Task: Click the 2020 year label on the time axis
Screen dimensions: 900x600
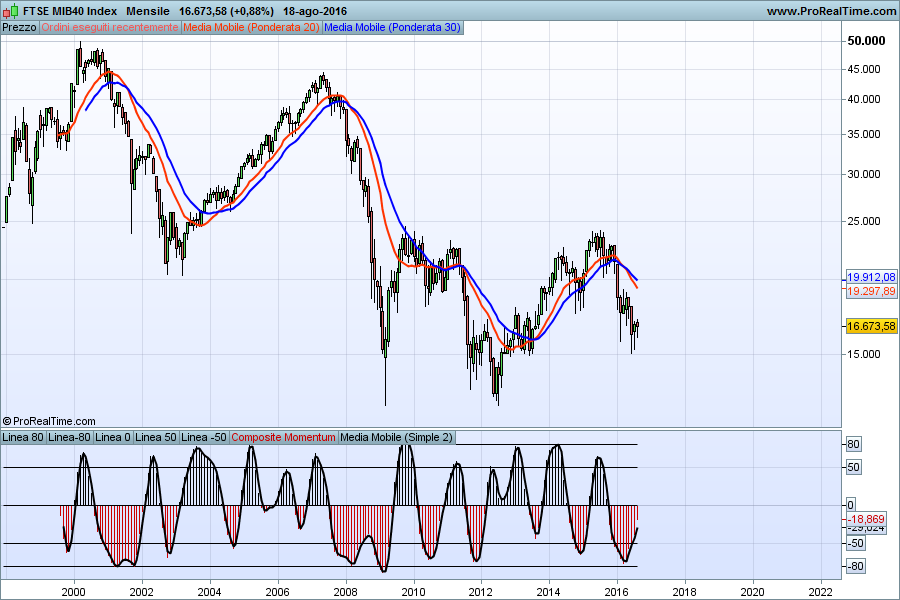Action: (x=752, y=592)
